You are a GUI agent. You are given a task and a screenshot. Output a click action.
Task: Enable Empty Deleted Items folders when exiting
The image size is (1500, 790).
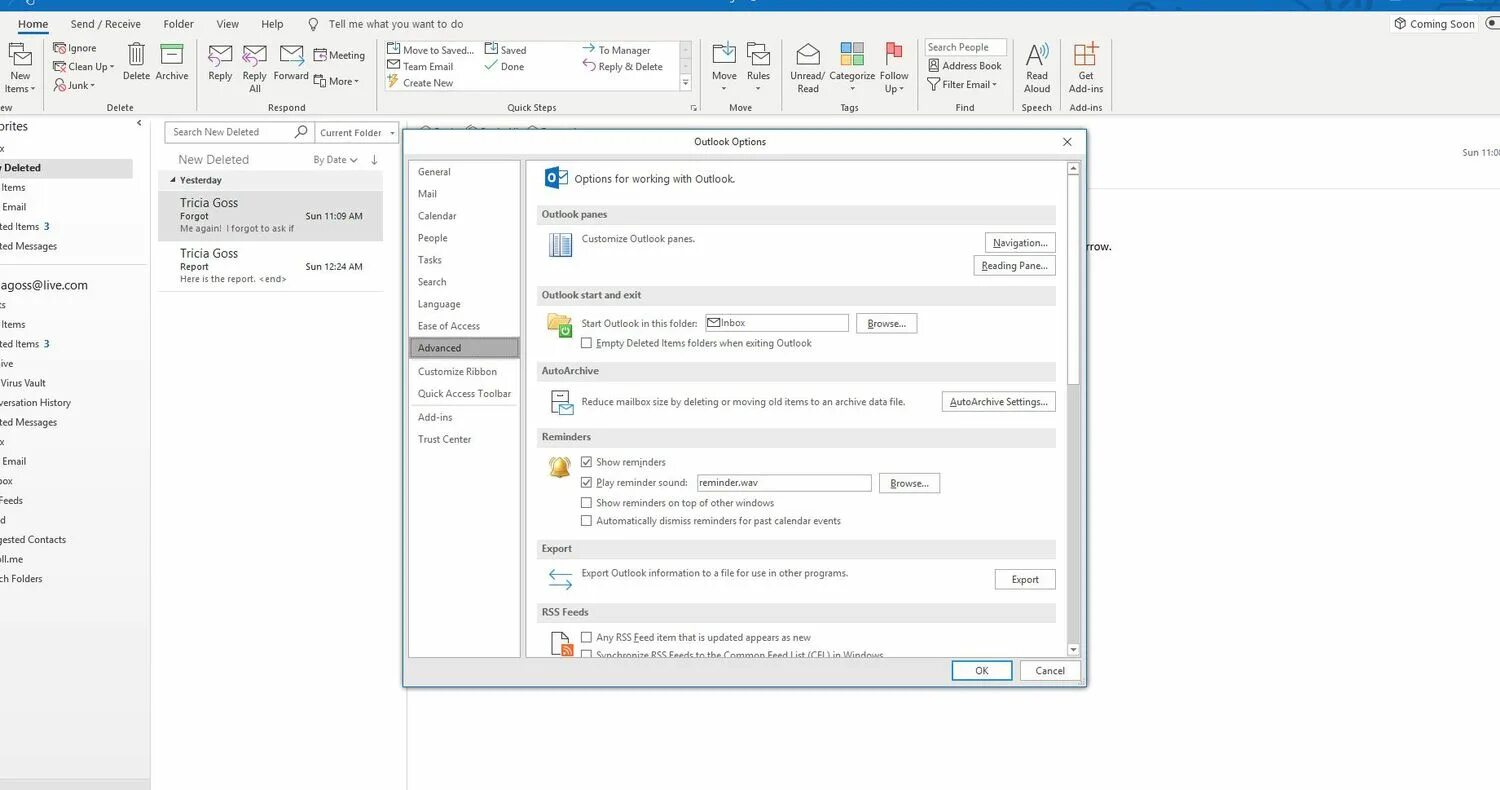tap(586, 343)
